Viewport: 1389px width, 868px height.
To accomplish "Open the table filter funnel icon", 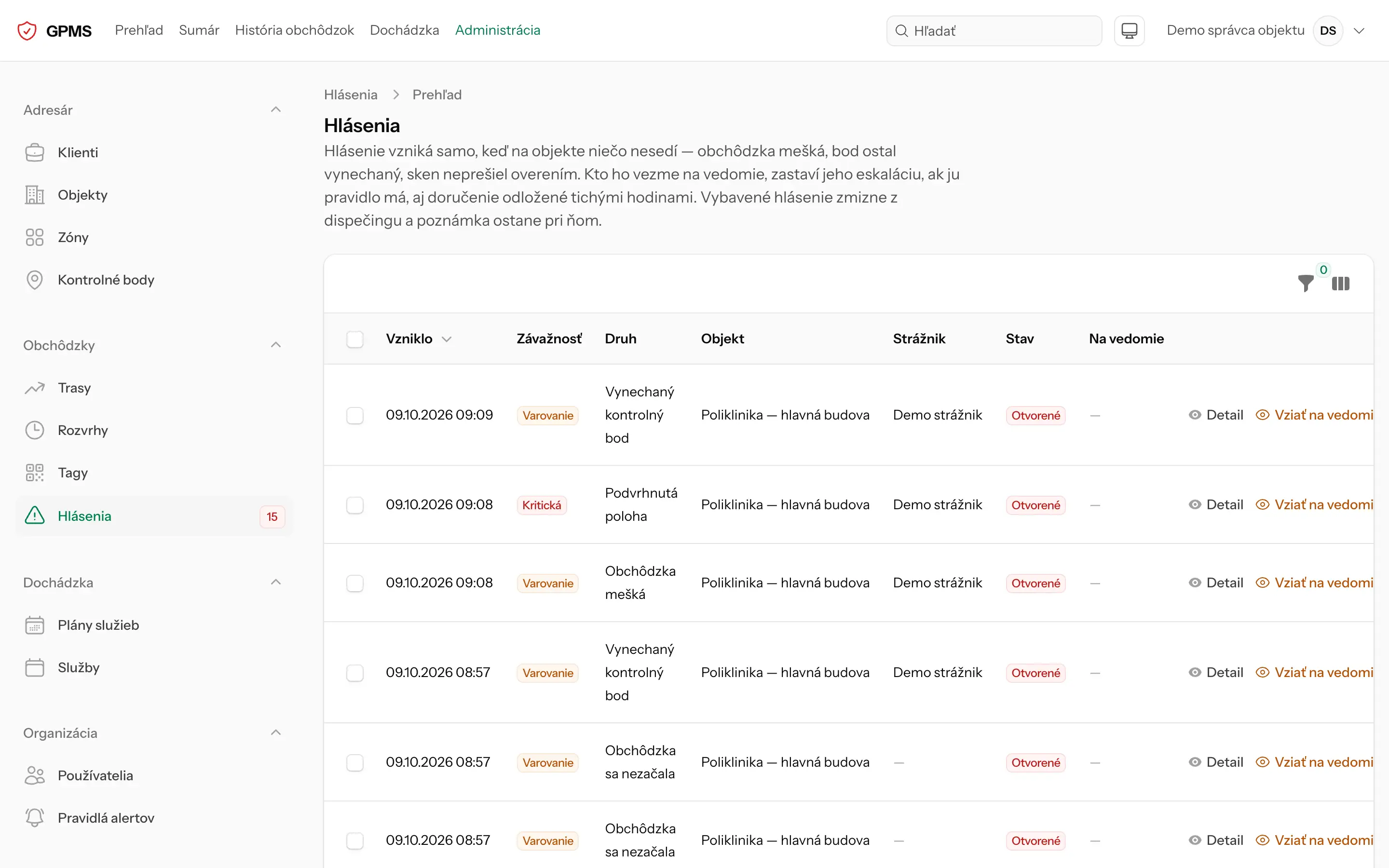I will tap(1306, 284).
